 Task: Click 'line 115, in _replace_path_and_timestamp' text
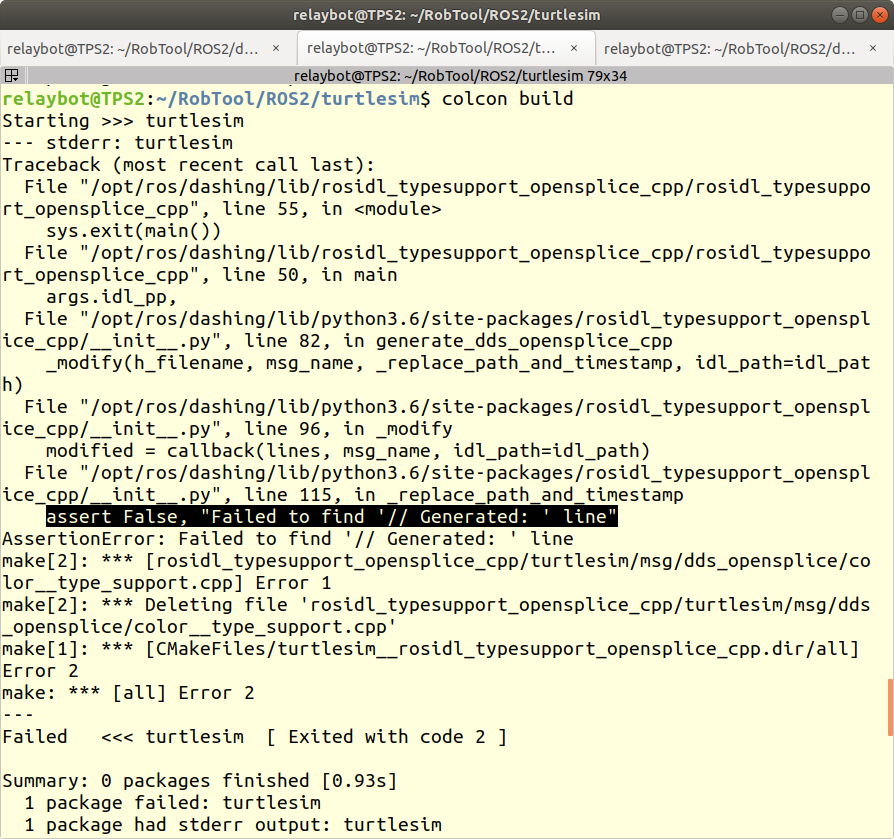(x=464, y=495)
